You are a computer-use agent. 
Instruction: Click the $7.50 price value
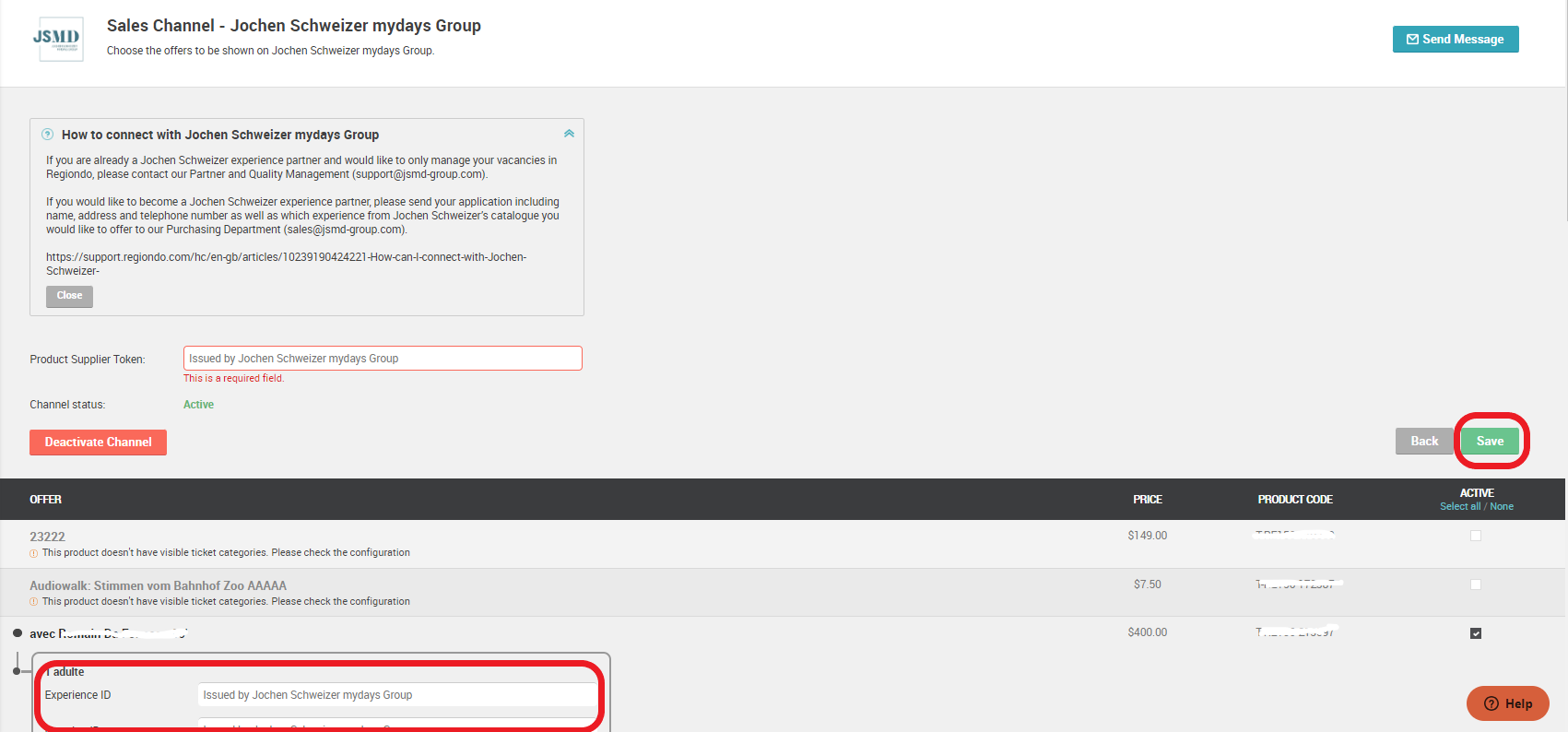point(1148,584)
